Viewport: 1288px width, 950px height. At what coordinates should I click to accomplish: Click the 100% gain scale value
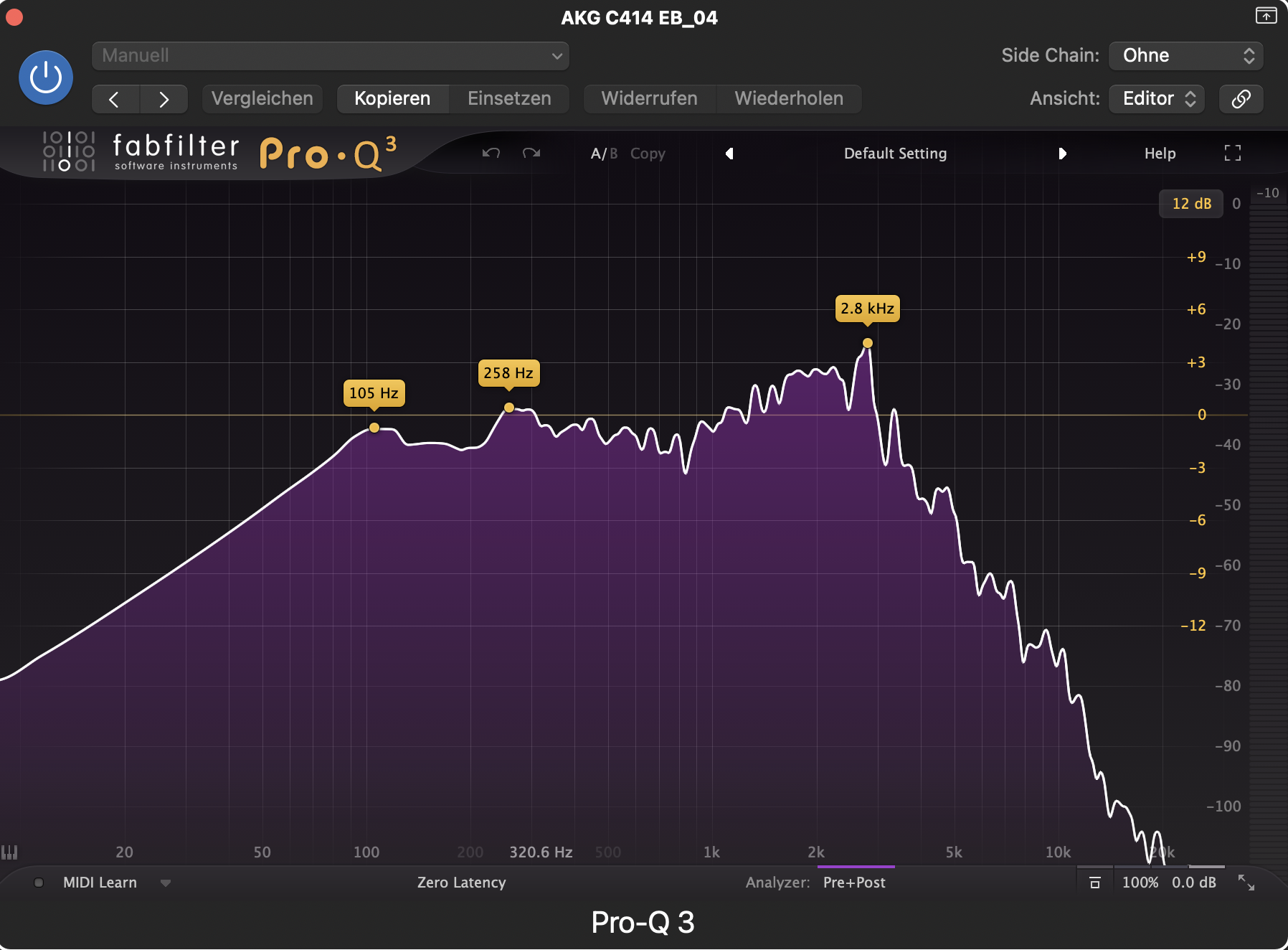coord(1140,883)
